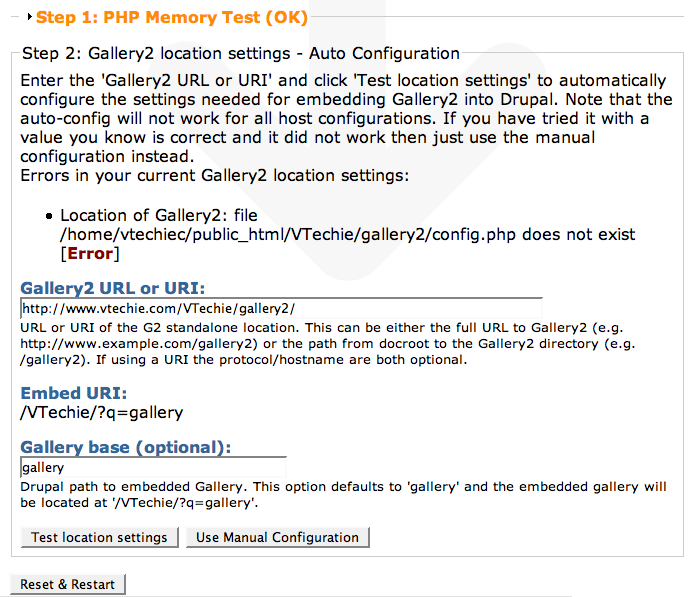
Task: Click the auto-configuration intro paragraph
Action: (340, 118)
